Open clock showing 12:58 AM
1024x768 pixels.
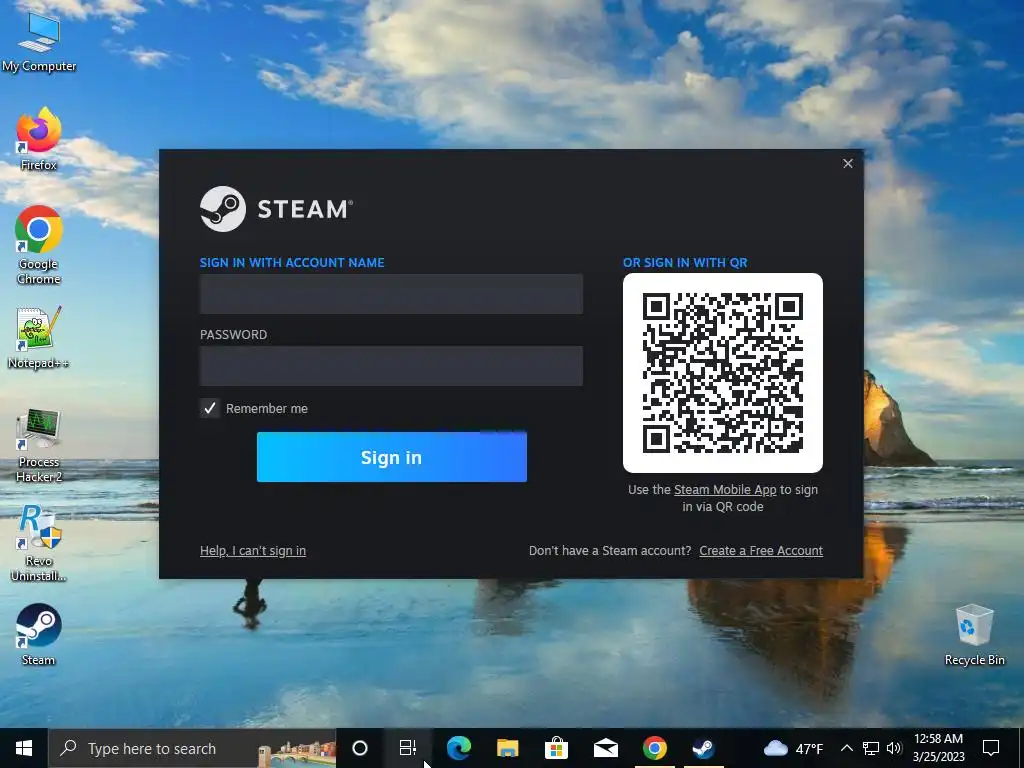coord(938,748)
